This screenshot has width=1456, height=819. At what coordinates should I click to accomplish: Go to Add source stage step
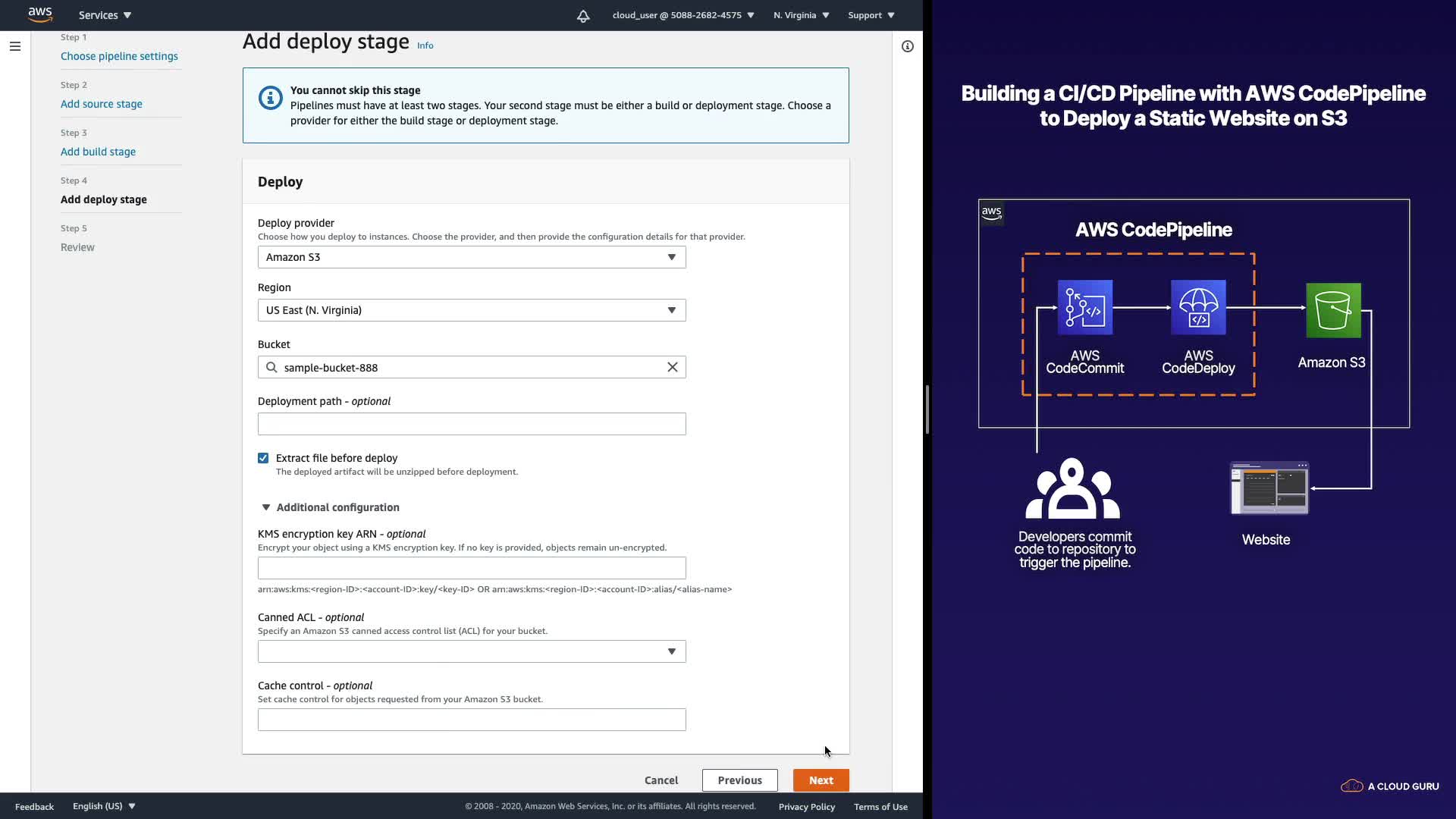point(101,104)
